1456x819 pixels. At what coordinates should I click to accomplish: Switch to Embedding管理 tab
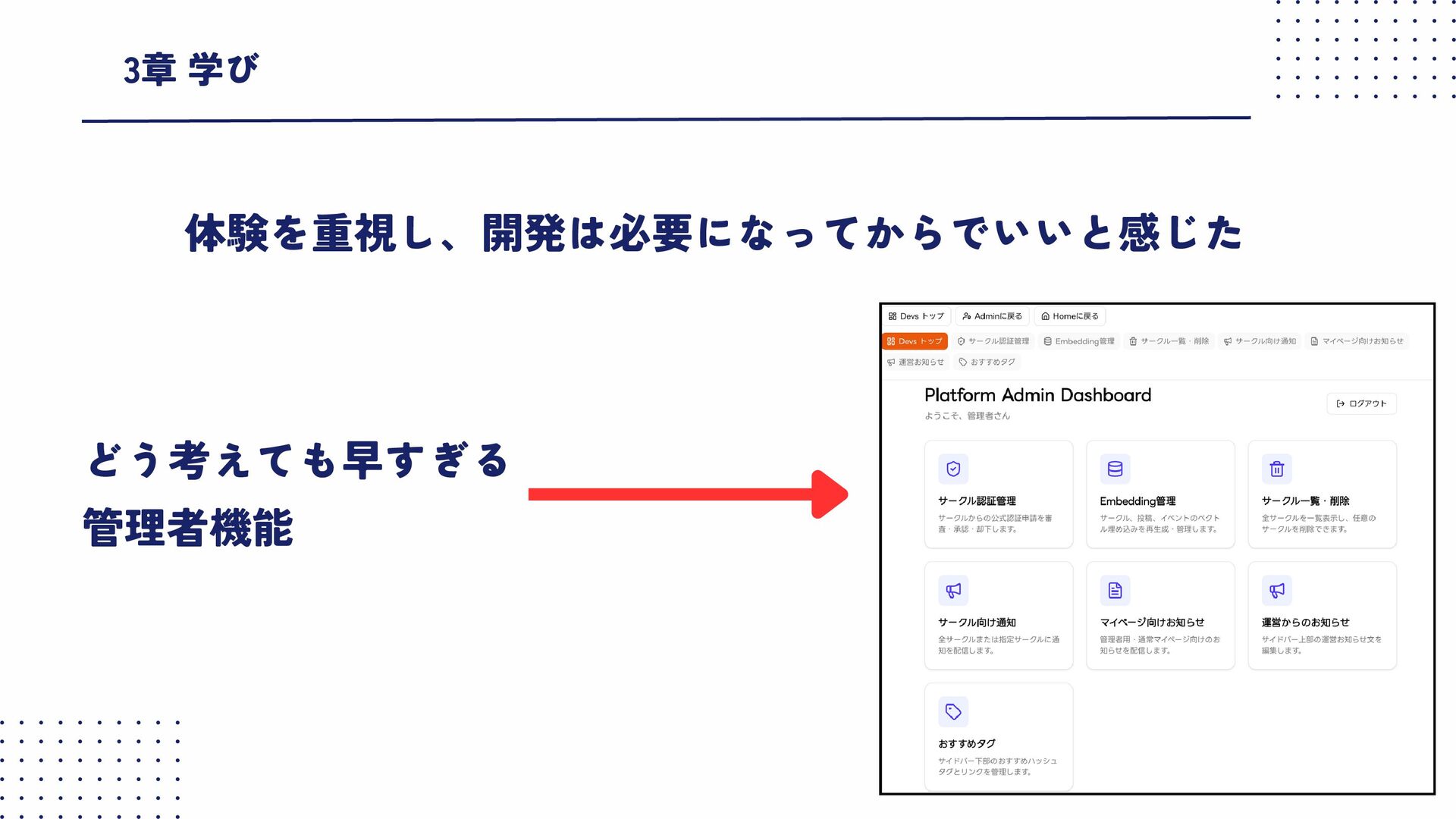coord(1079,341)
